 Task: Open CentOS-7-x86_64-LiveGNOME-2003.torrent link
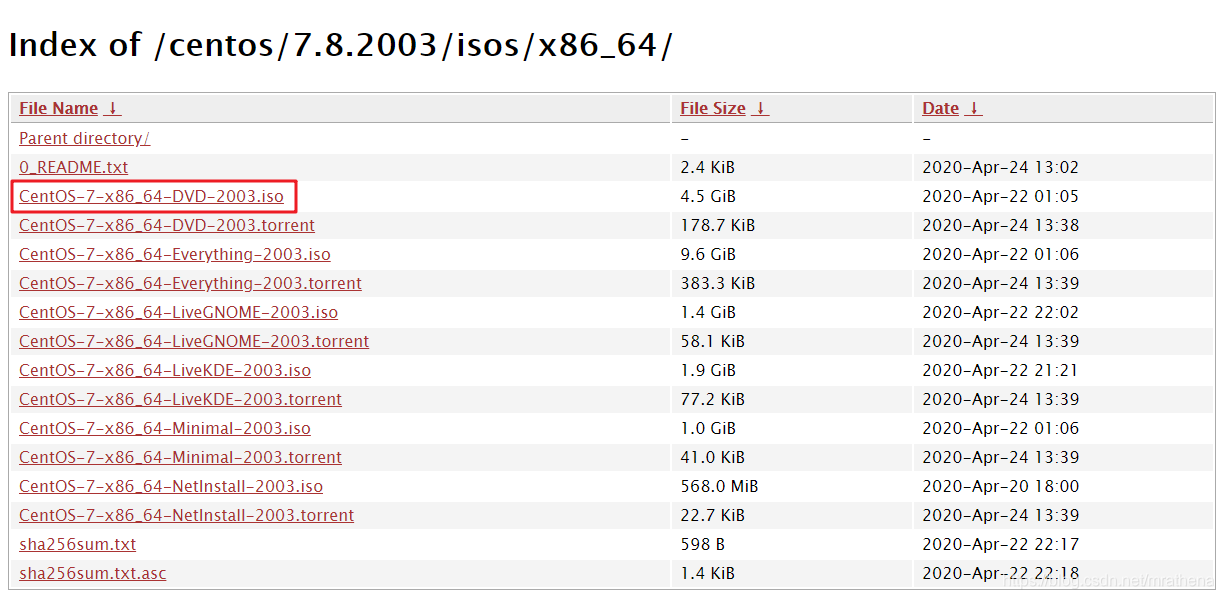pyautogui.click(x=194, y=341)
